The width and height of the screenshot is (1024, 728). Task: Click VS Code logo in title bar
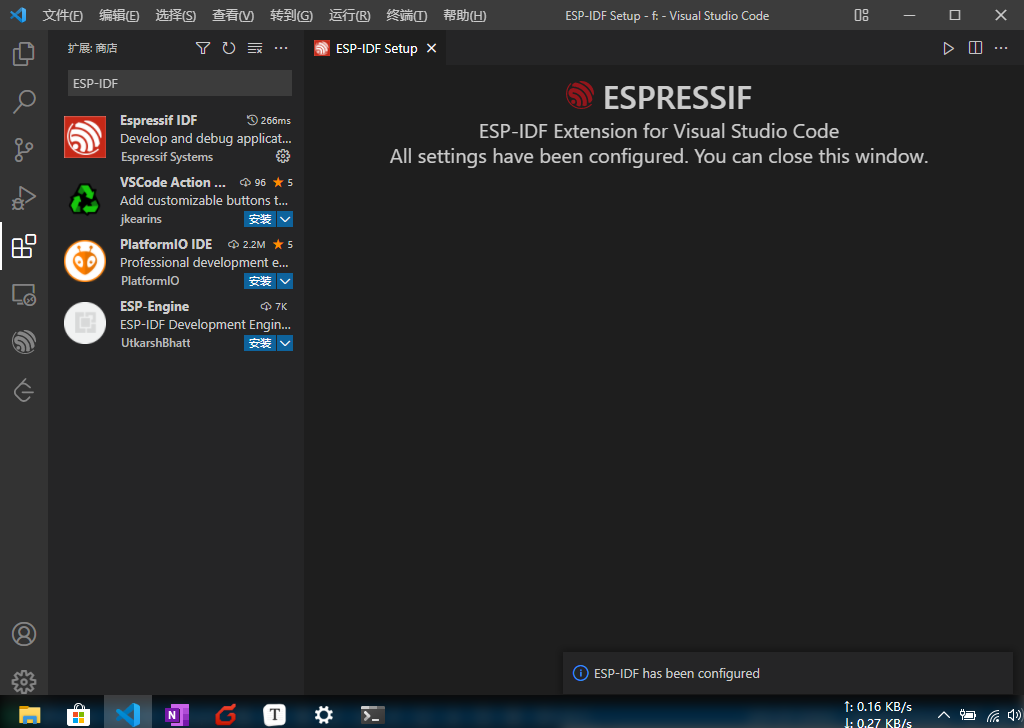[x=18, y=14]
